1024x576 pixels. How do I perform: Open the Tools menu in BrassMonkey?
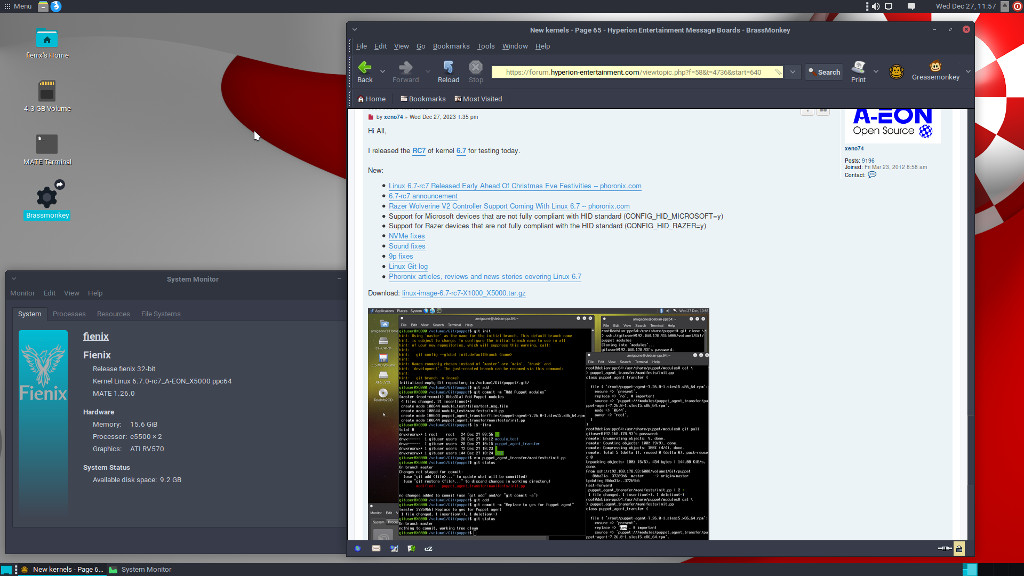coord(486,46)
